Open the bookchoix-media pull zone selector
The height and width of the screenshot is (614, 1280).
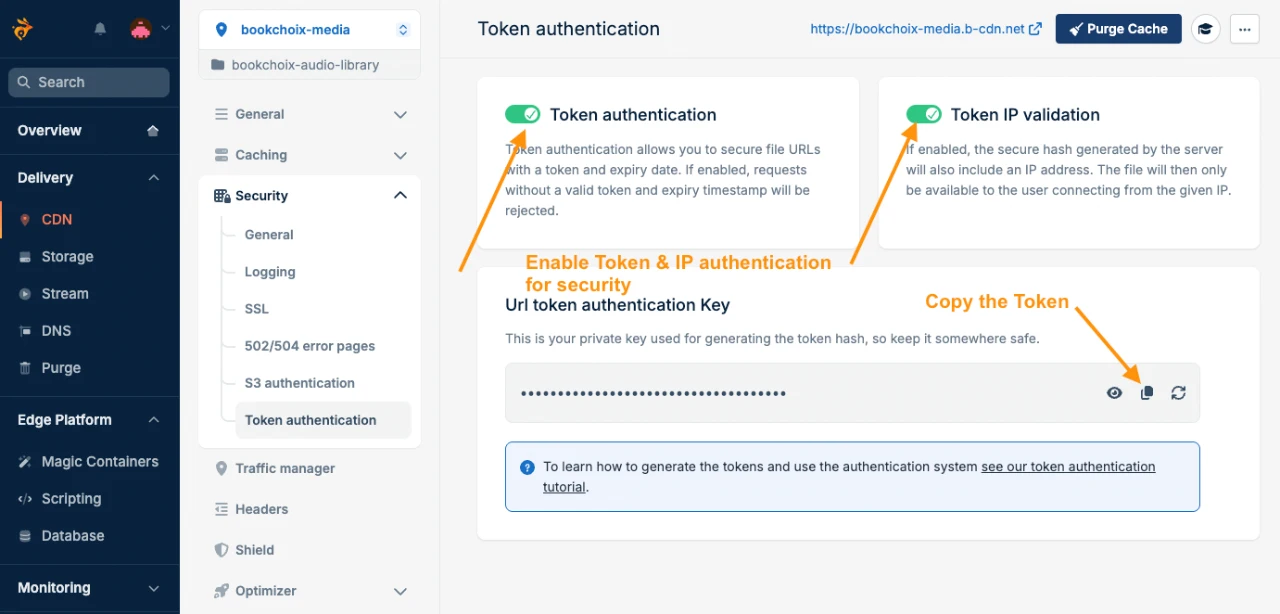point(310,29)
